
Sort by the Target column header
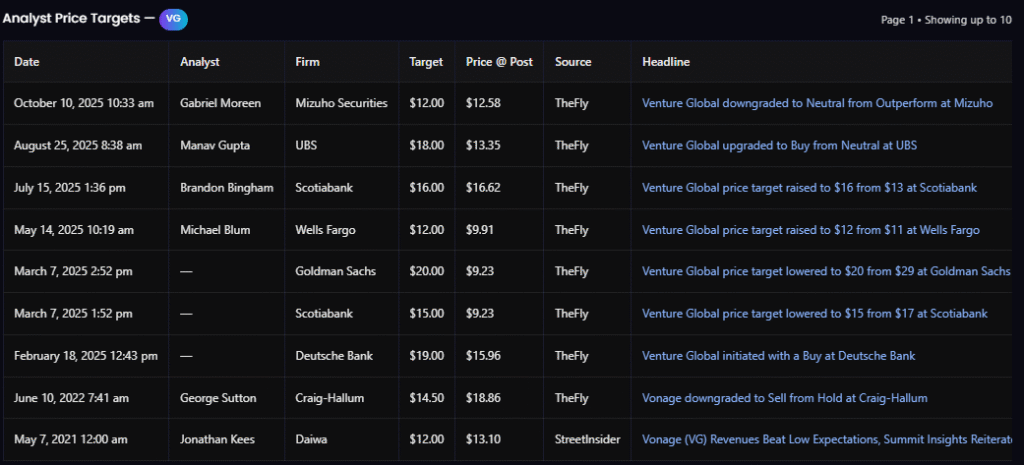coord(426,62)
